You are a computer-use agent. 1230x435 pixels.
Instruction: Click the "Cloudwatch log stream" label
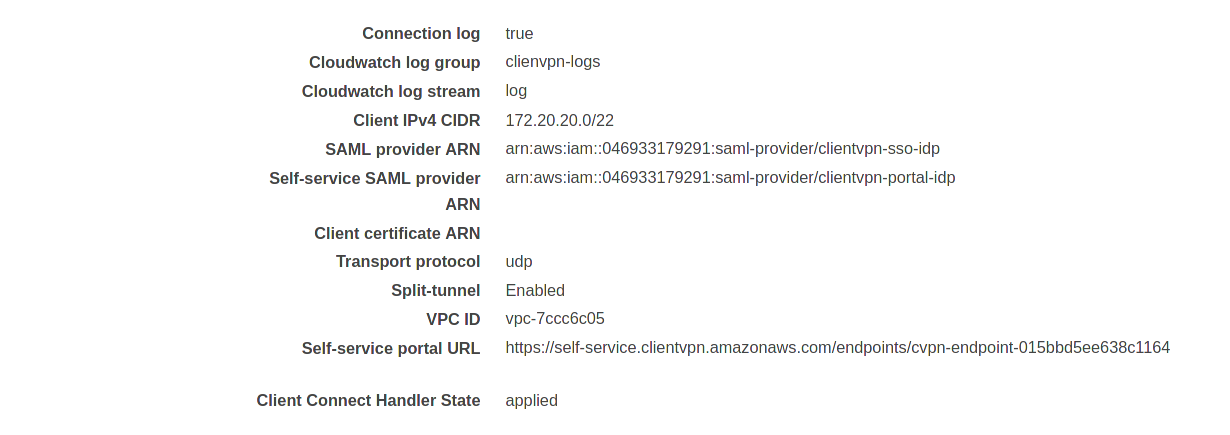391,91
